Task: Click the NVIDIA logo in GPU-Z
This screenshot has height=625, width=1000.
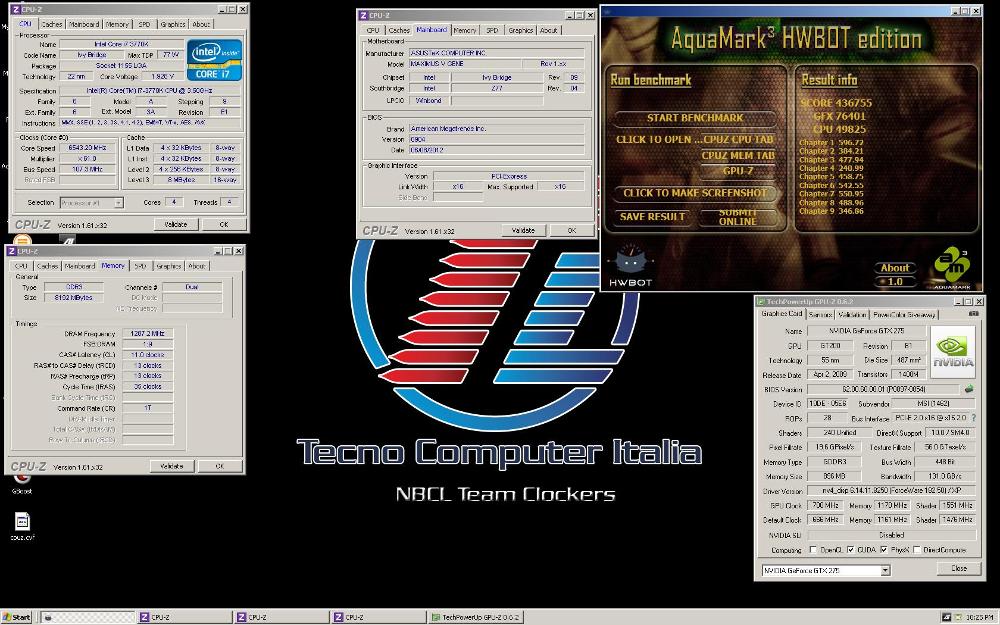Action: tap(953, 352)
